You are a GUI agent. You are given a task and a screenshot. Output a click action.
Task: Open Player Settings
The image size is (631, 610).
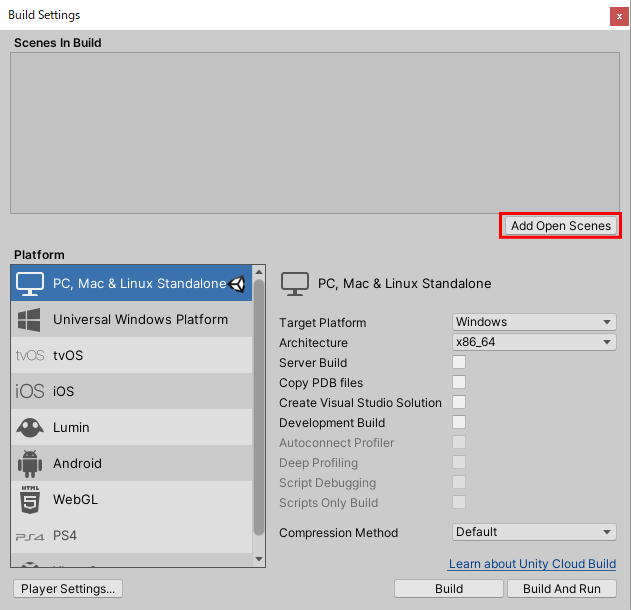(x=68, y=589)
